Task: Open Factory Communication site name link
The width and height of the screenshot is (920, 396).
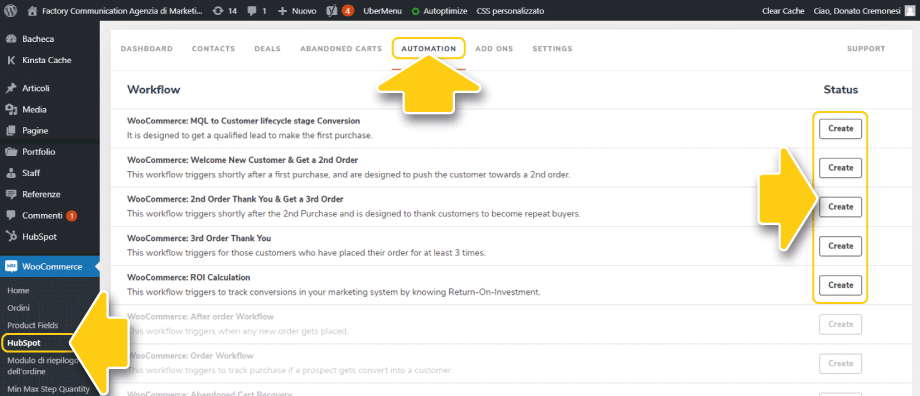Action: click(122, 11)
